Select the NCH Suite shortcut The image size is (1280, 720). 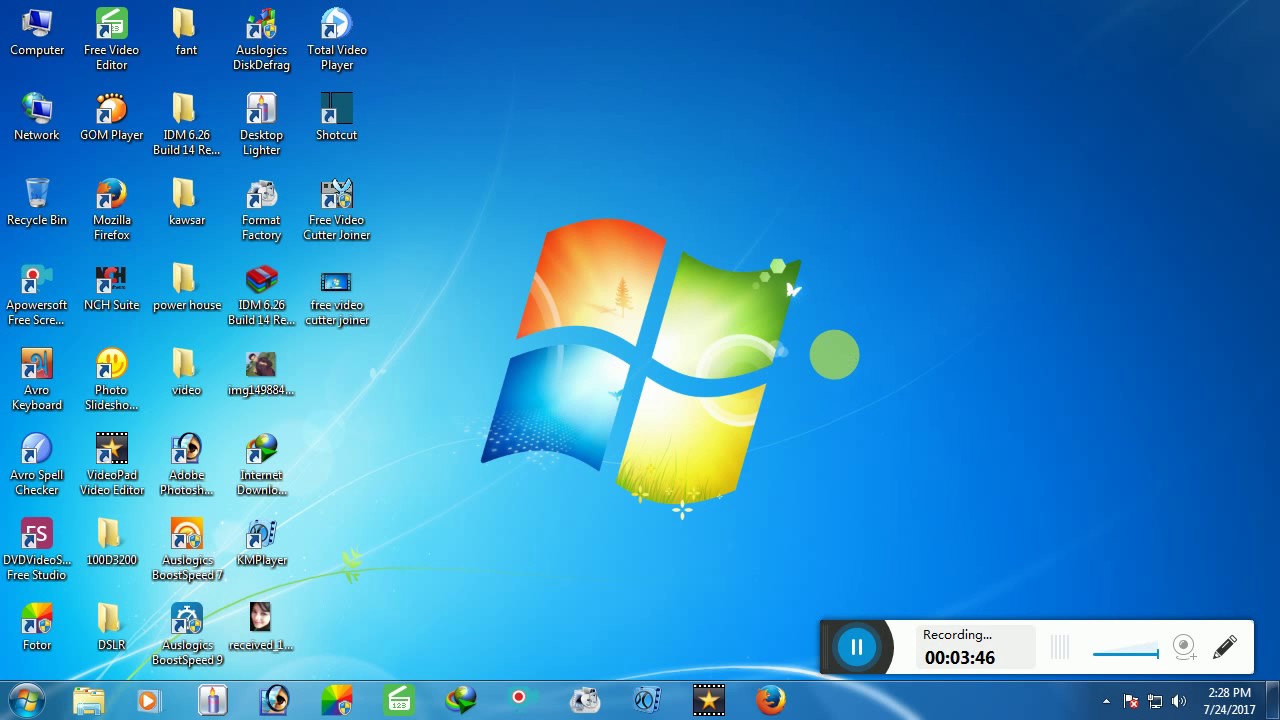click(111, 288)
